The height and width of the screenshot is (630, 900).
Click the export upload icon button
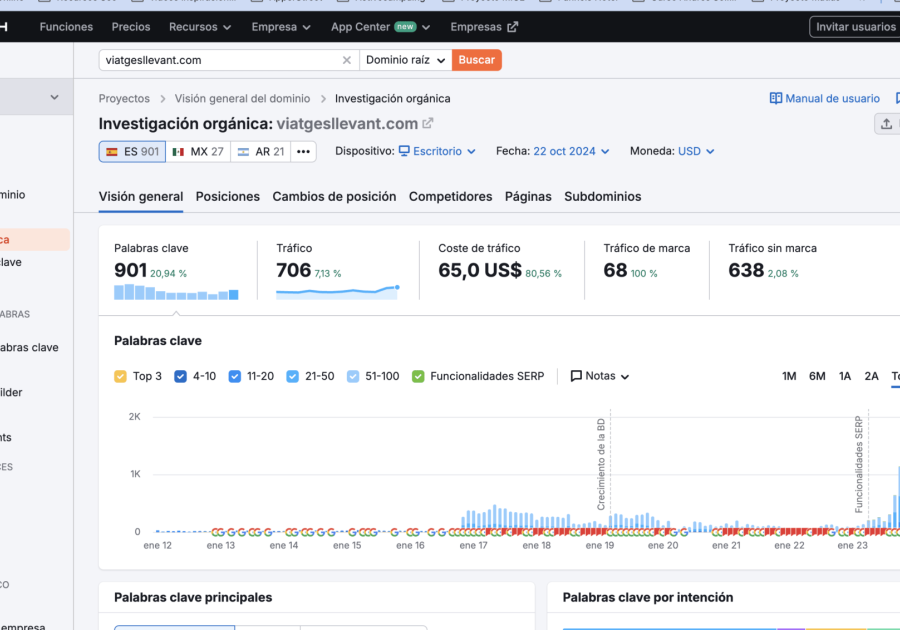pyautogui.click(x=886, y=124)
